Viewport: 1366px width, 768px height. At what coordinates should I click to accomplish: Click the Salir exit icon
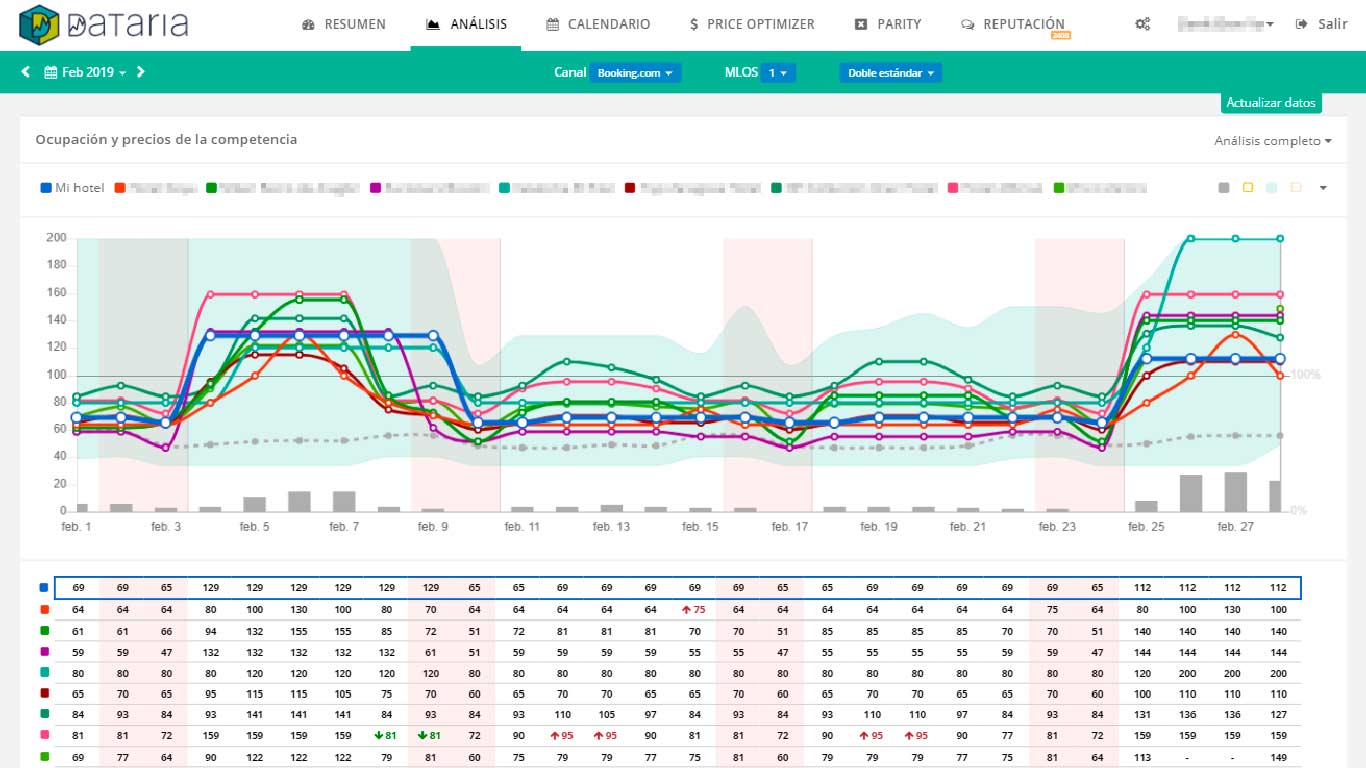[x=1301, y=24]
